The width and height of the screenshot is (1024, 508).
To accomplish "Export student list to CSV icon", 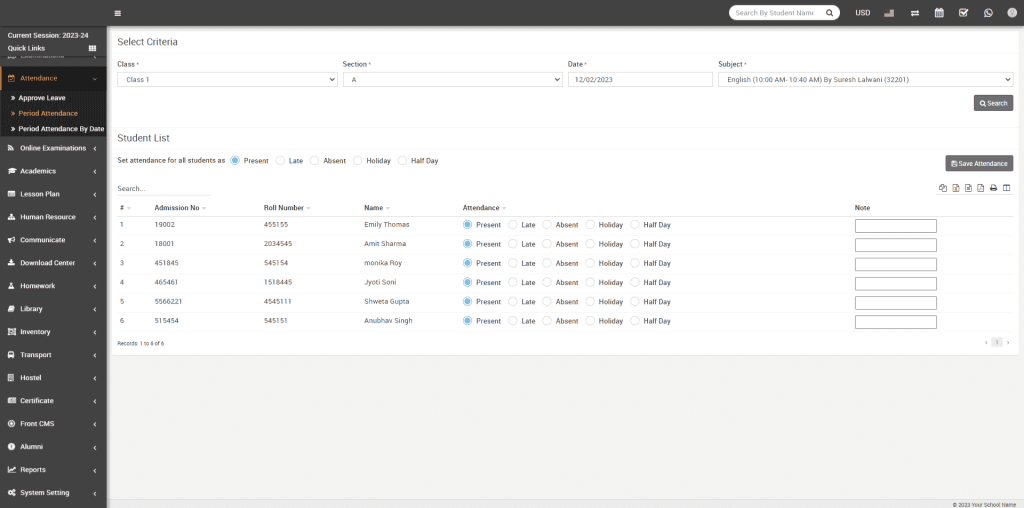I will 968,188.
